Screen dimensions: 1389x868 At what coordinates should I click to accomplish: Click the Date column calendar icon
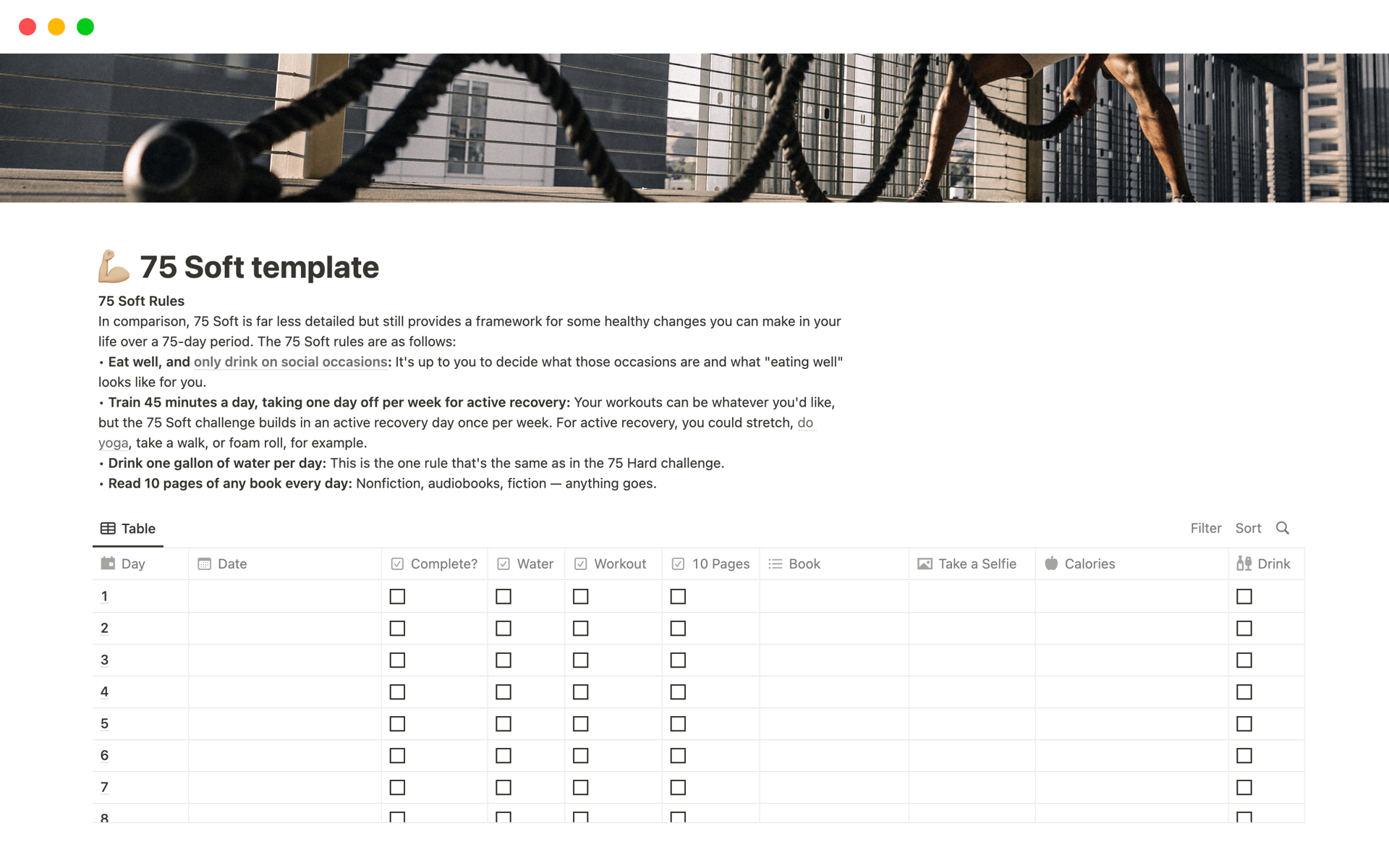205,563
